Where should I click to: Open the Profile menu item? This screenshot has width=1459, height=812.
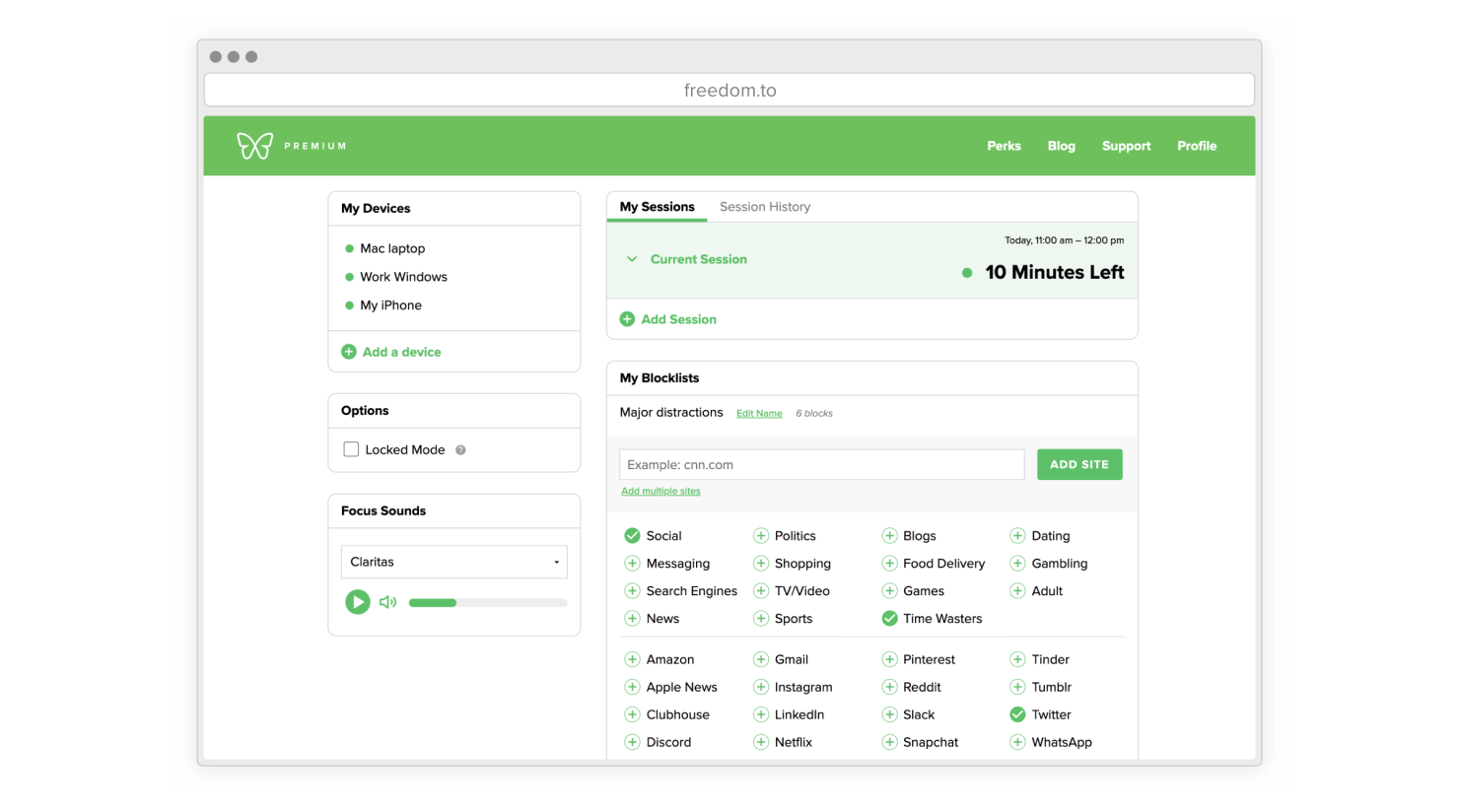1197,146
